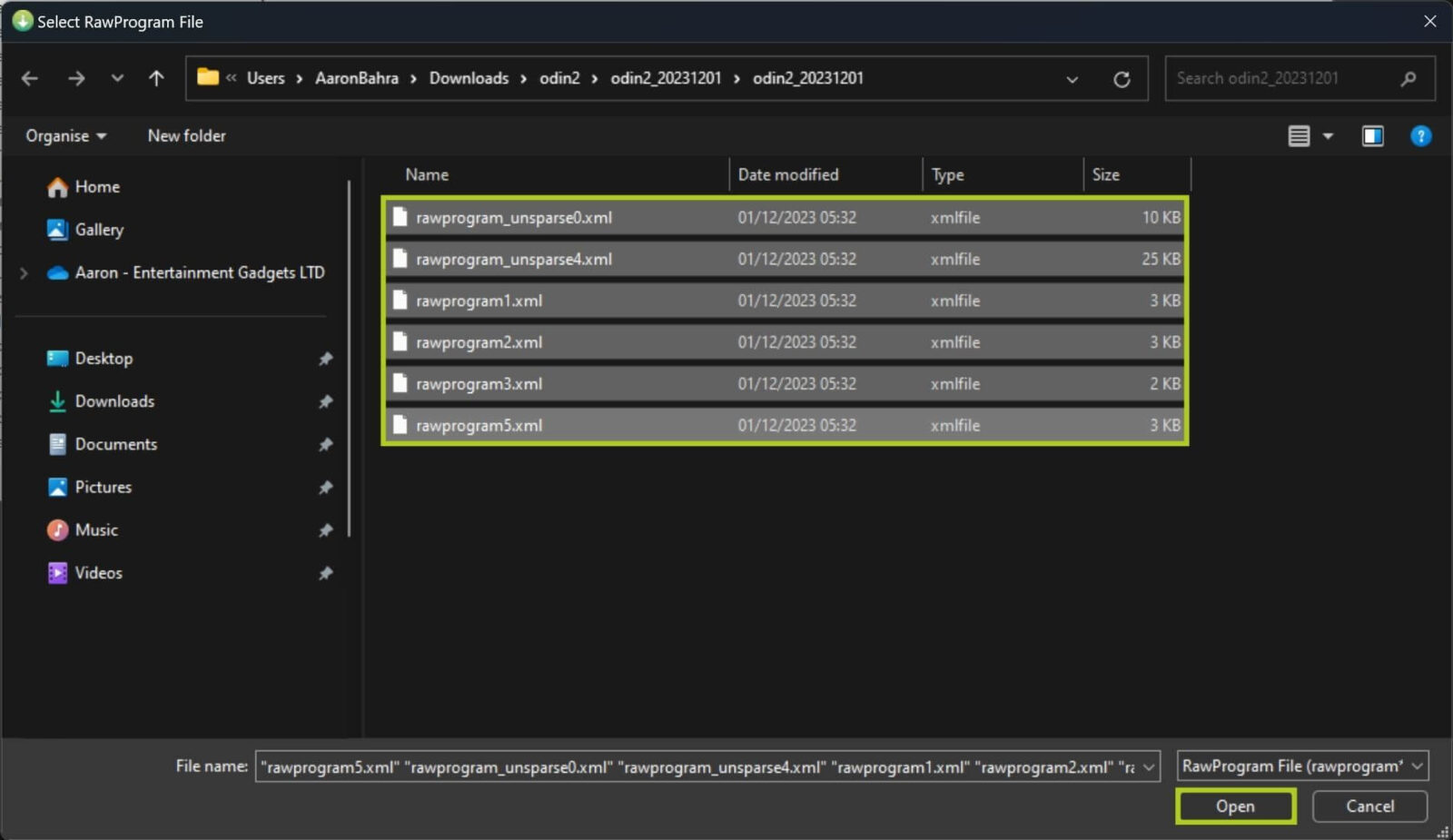The width and height of the screenshot is (1453, 840).
Task: Navigate up one folder level with the up arrow
Action: (x=155, y=78)
